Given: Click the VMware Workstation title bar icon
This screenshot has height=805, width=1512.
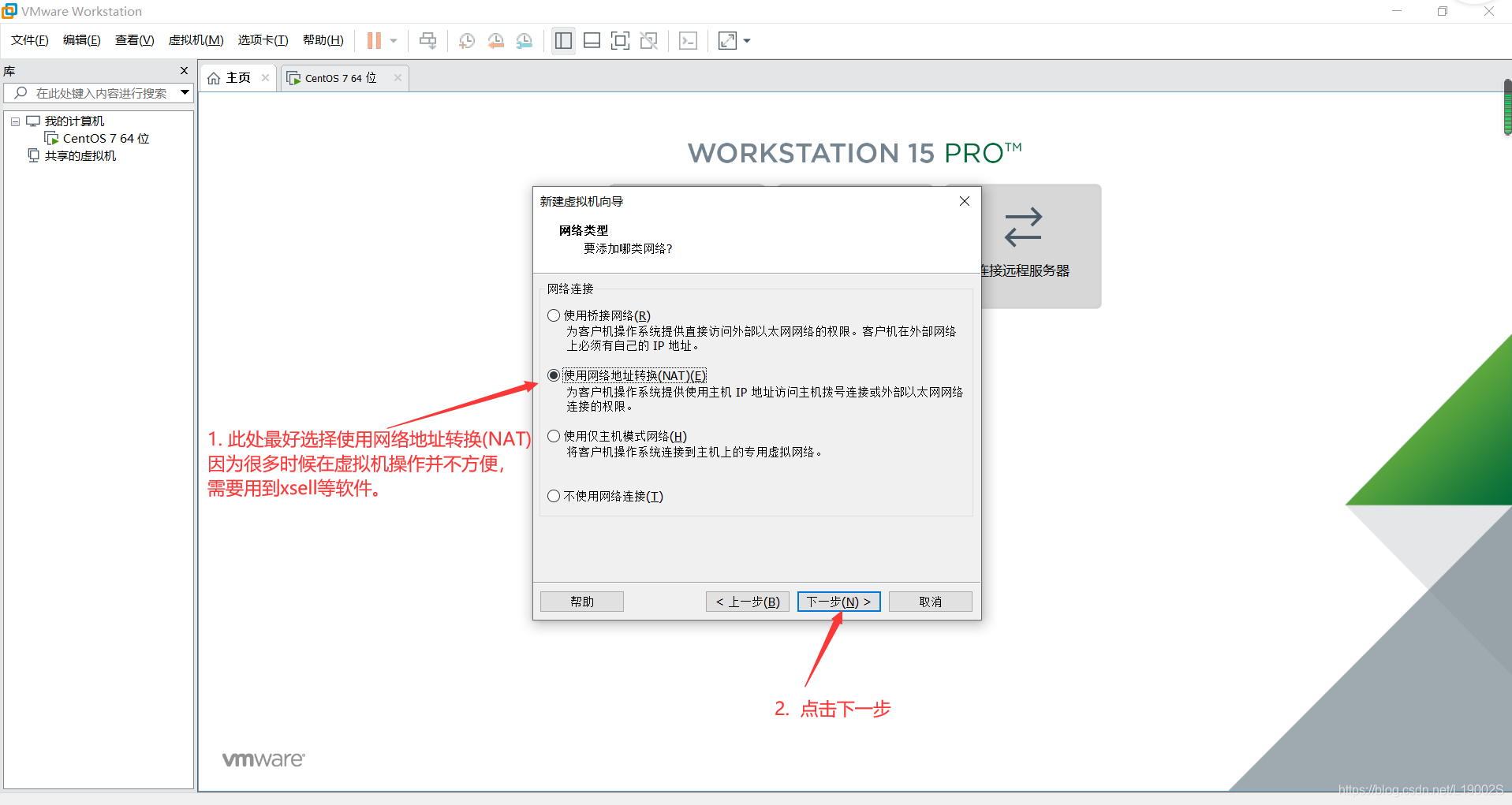Looking at the screenshot, I should pyautogui.click(x=9, y=11).
